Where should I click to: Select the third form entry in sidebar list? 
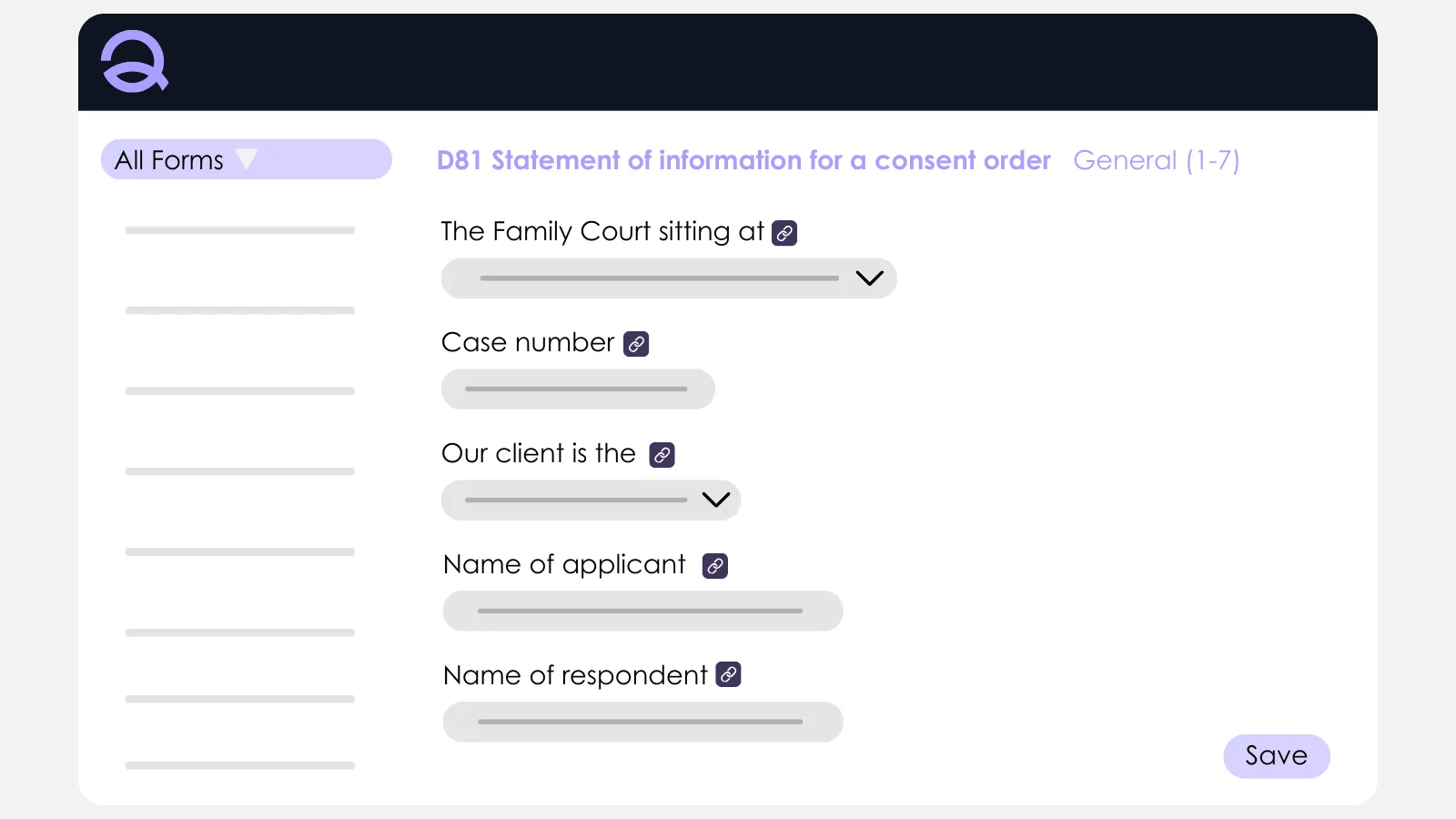(x=240, y=391)
